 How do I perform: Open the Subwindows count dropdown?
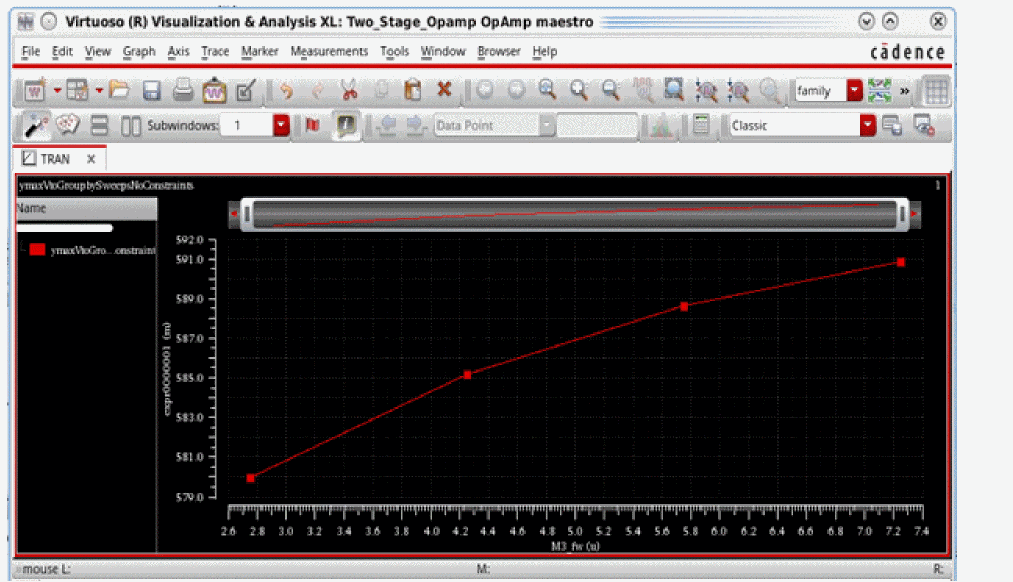(281, 125)
